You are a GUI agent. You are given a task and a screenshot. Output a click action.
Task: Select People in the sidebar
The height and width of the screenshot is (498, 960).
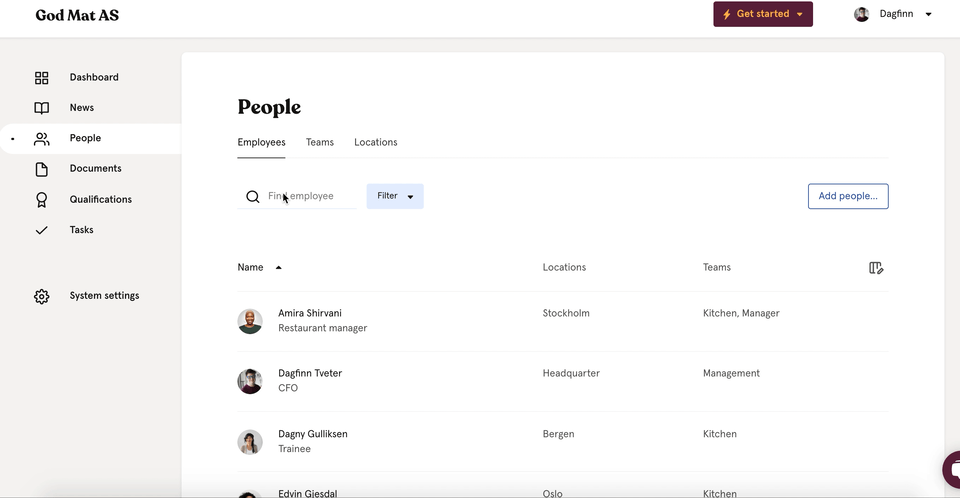click(85, 138)
